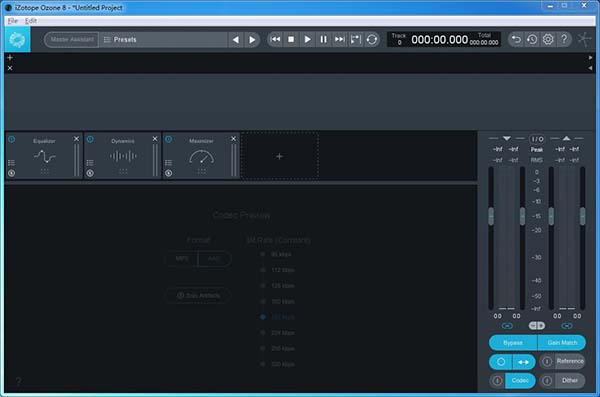This screenshot has height=397, width=600.
Task: Toggle the Reference power button
Action: point(547,361)
